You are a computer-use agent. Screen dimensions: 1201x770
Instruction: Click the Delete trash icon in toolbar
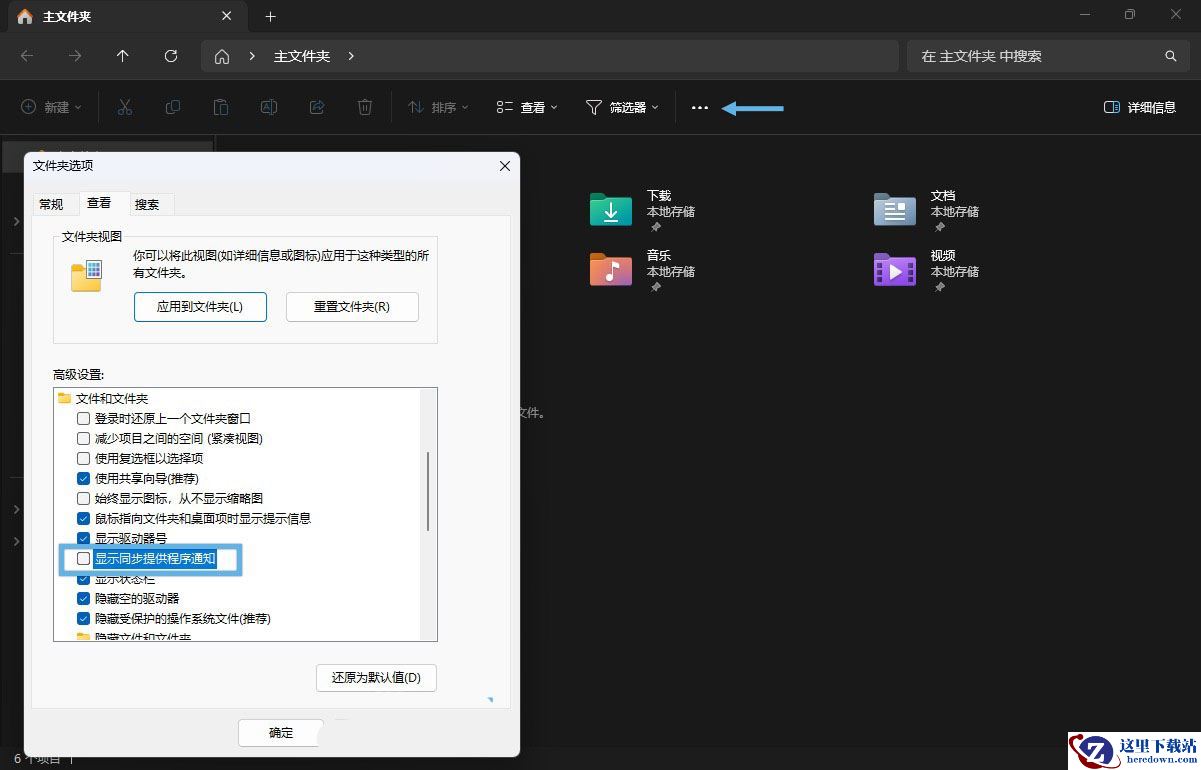pyautogui.click(x=366, y=107)
